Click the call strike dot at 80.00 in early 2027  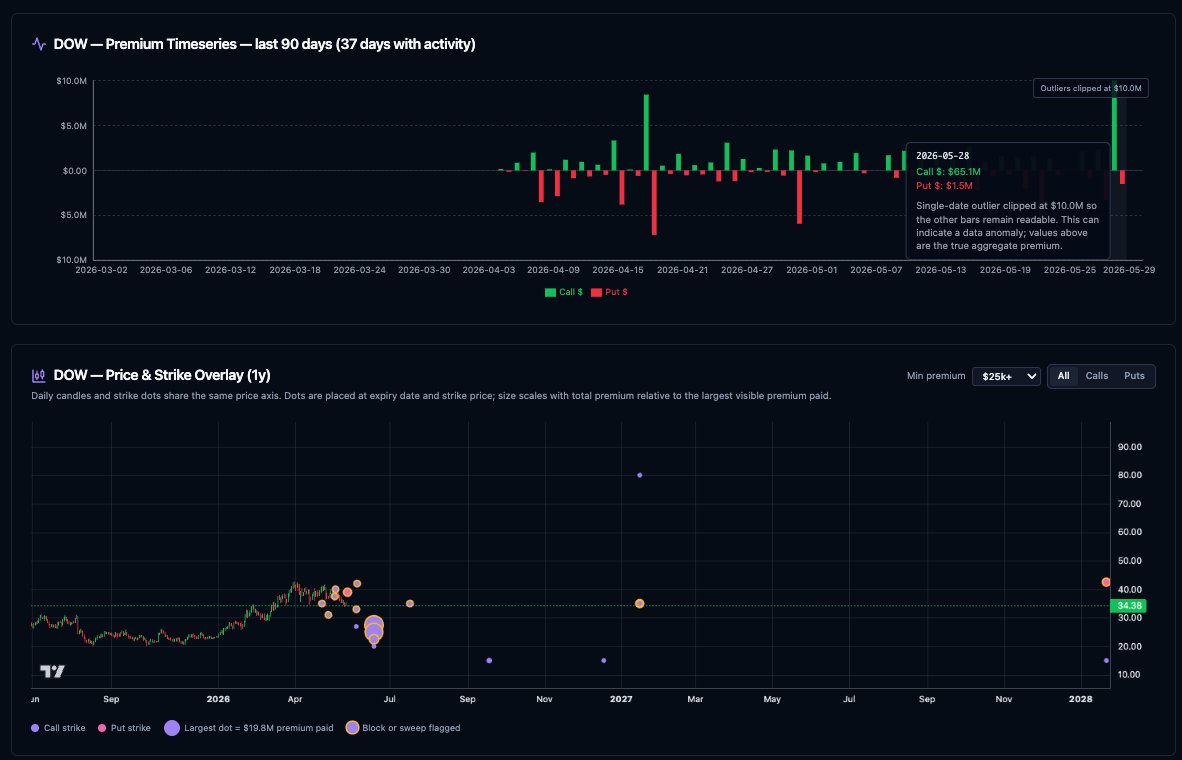coord(639,475)
